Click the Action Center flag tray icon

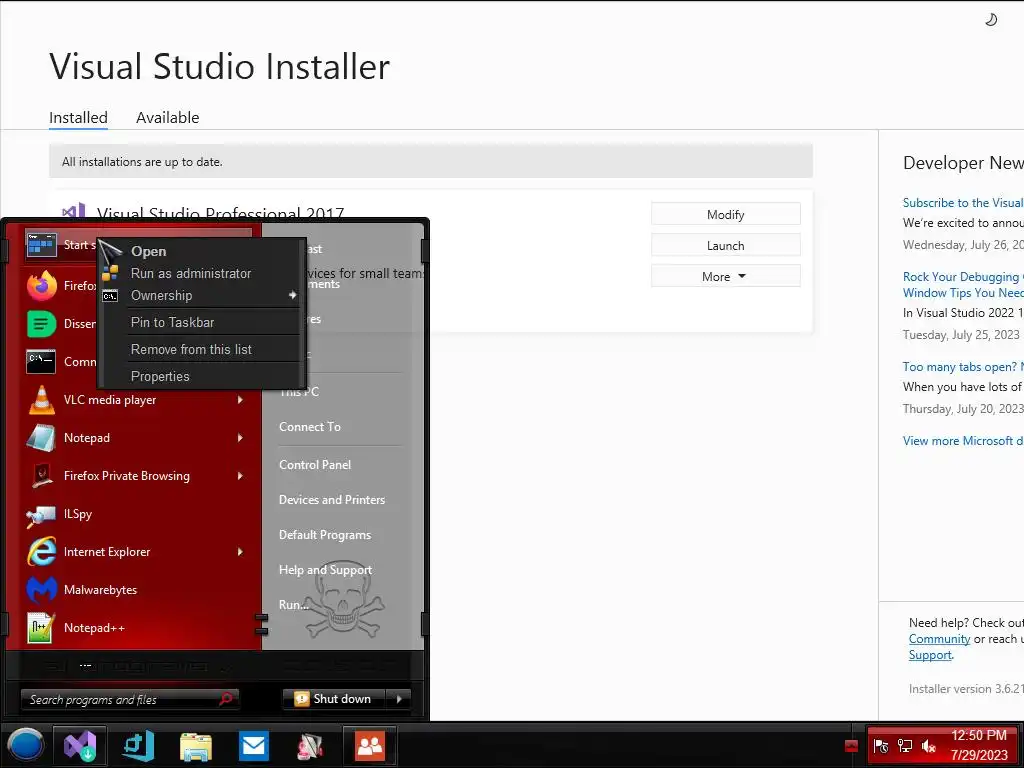[881, 746]
